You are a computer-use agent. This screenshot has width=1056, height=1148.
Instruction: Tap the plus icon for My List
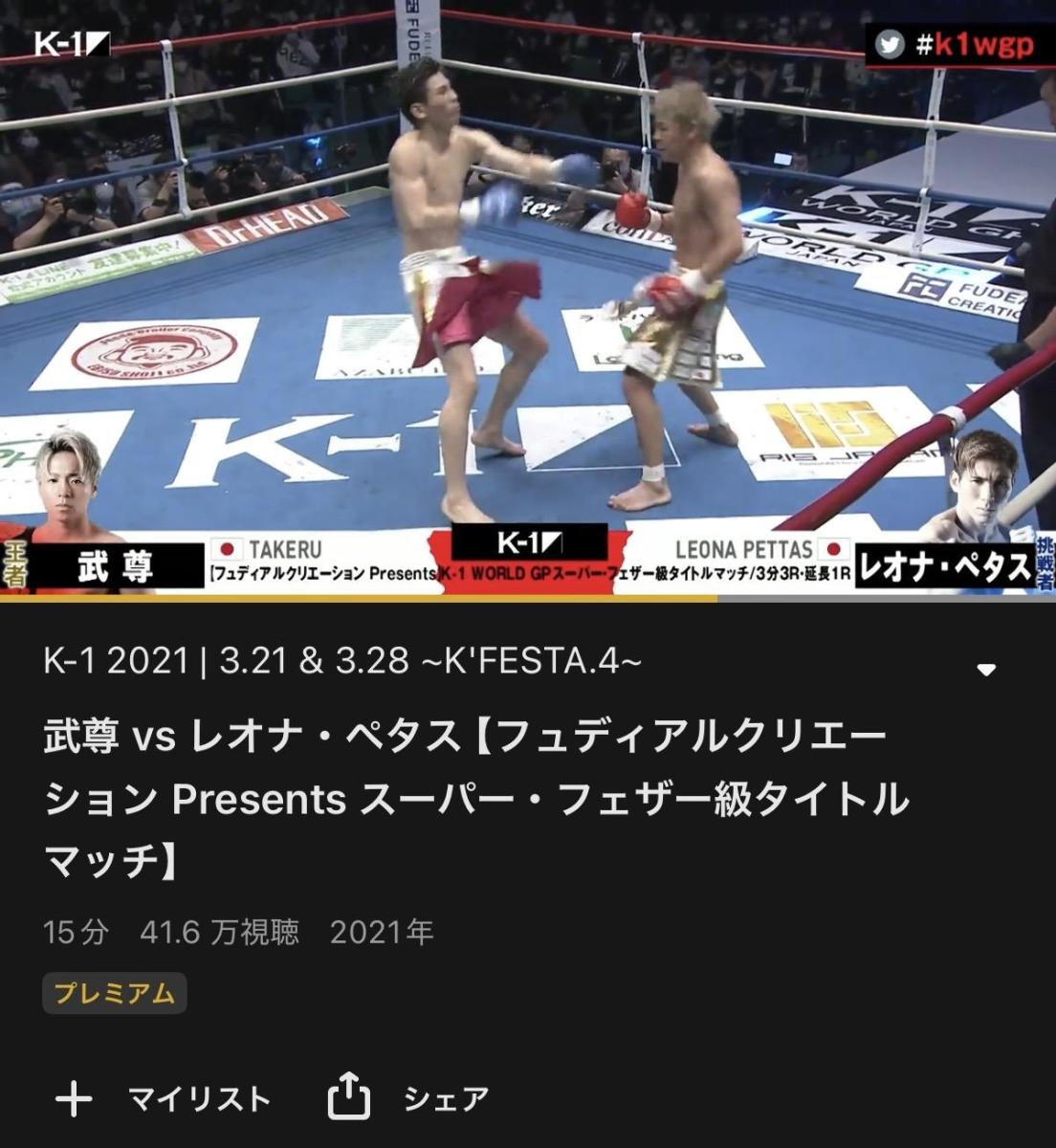point(74,1099)
